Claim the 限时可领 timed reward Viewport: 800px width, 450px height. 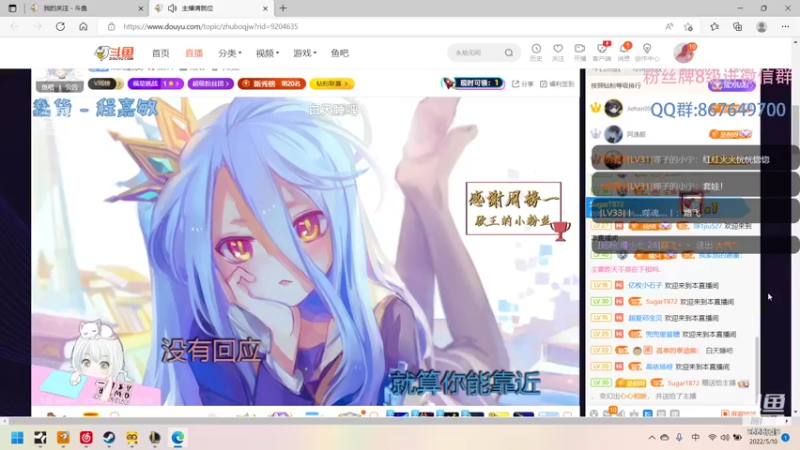click(473, 83)
